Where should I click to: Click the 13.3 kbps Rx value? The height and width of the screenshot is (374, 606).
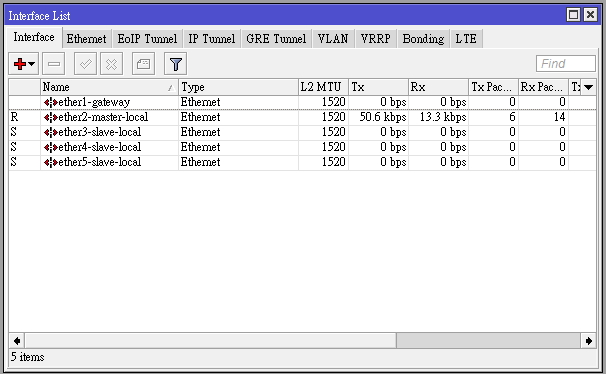click(443, 117)
